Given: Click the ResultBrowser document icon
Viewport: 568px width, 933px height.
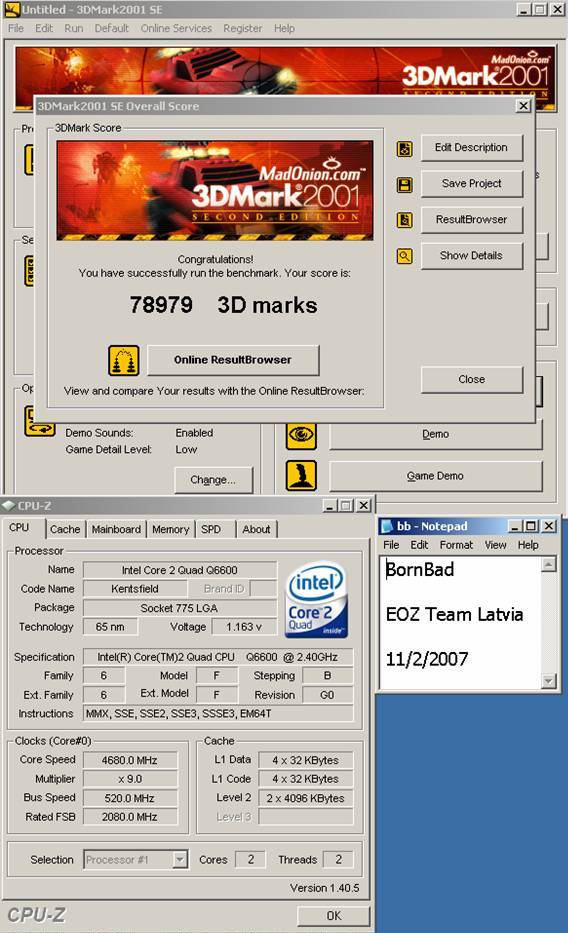Looking at the screenshot, I should tap(404, 220).
